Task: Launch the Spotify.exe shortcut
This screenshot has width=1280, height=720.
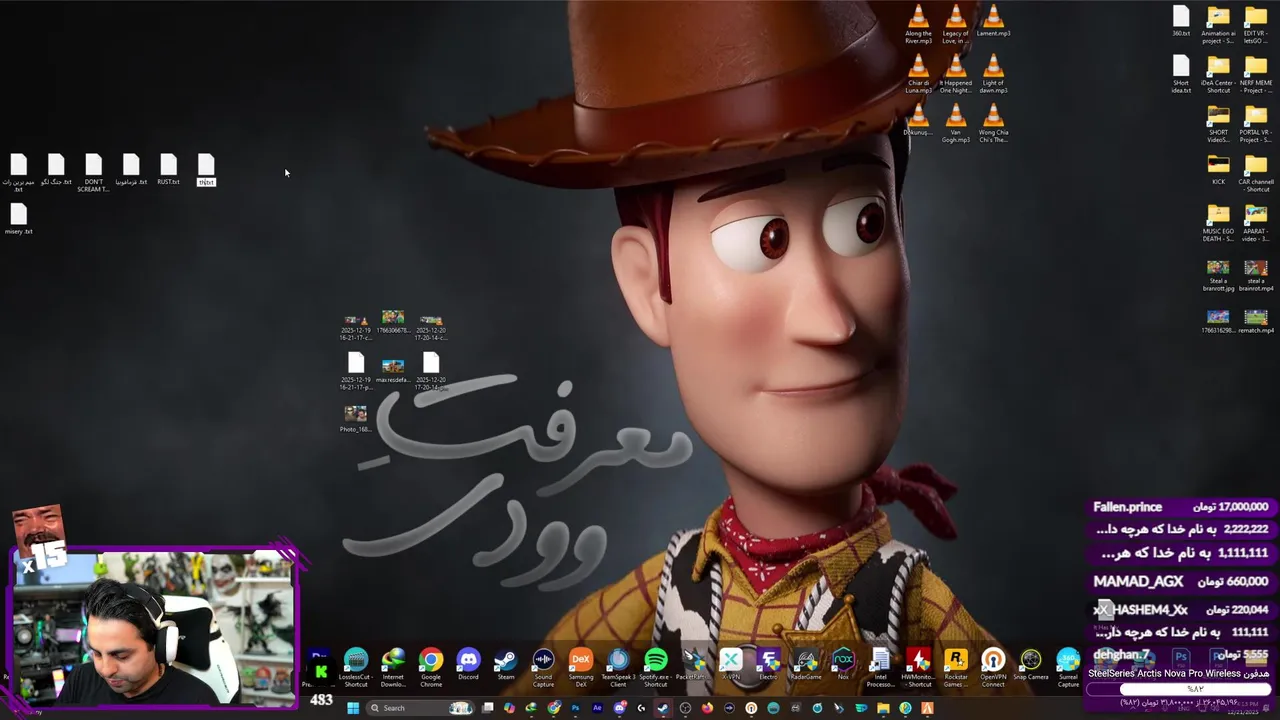Action: pyautogui.click(x=656, y=667)
